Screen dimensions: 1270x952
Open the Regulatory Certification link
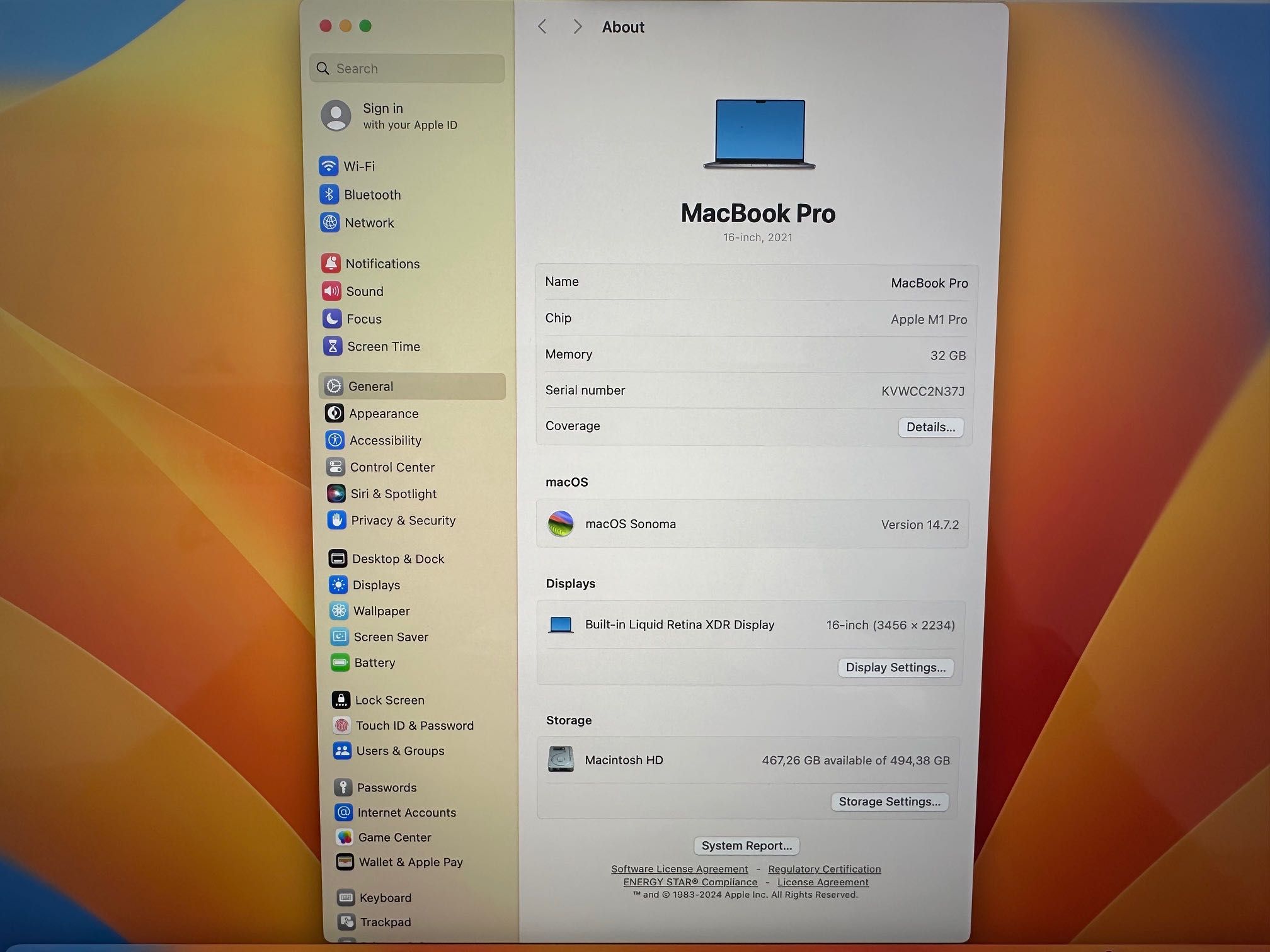point(824,869)
